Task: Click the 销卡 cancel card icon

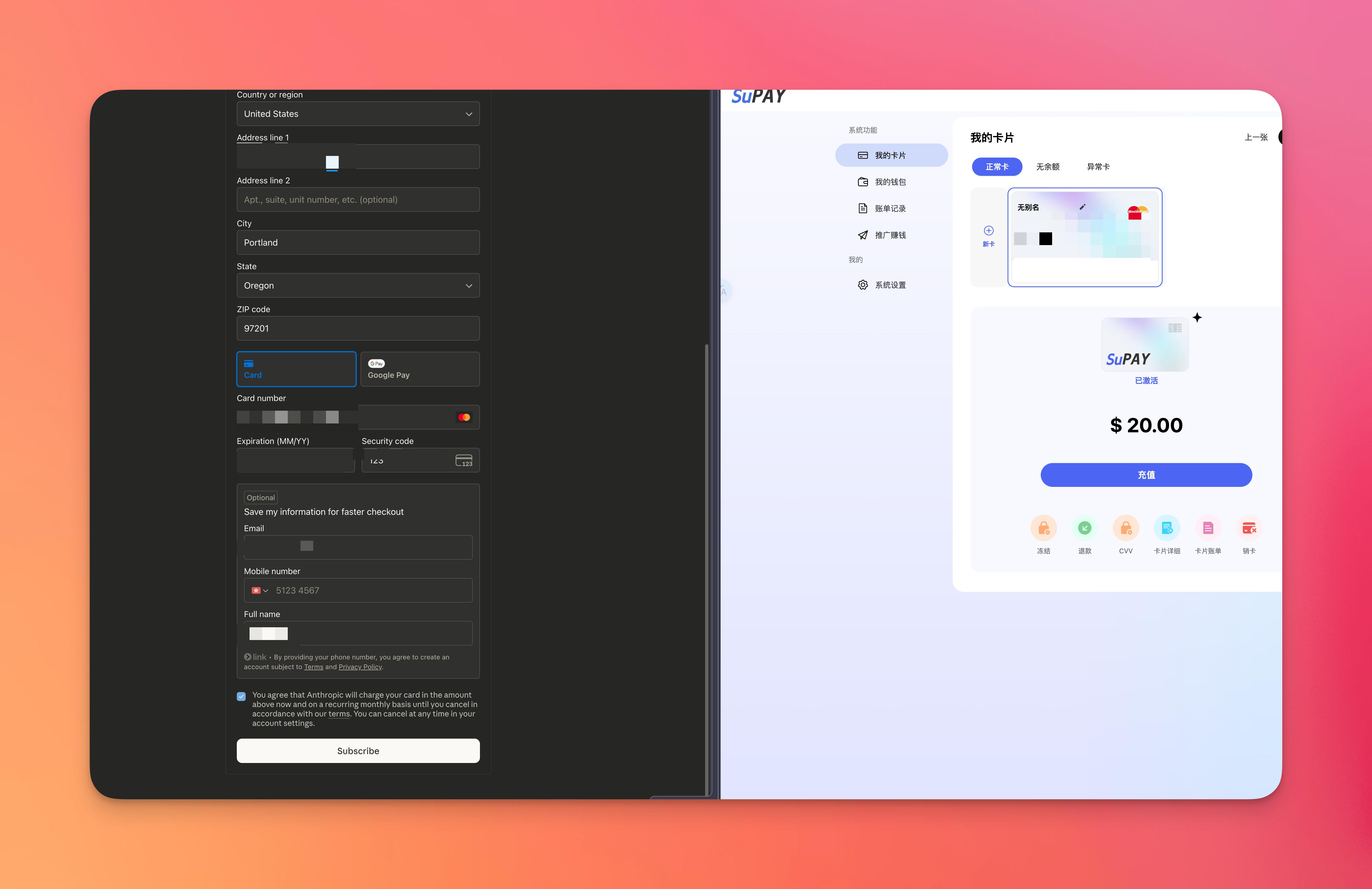Action: 1249,528
